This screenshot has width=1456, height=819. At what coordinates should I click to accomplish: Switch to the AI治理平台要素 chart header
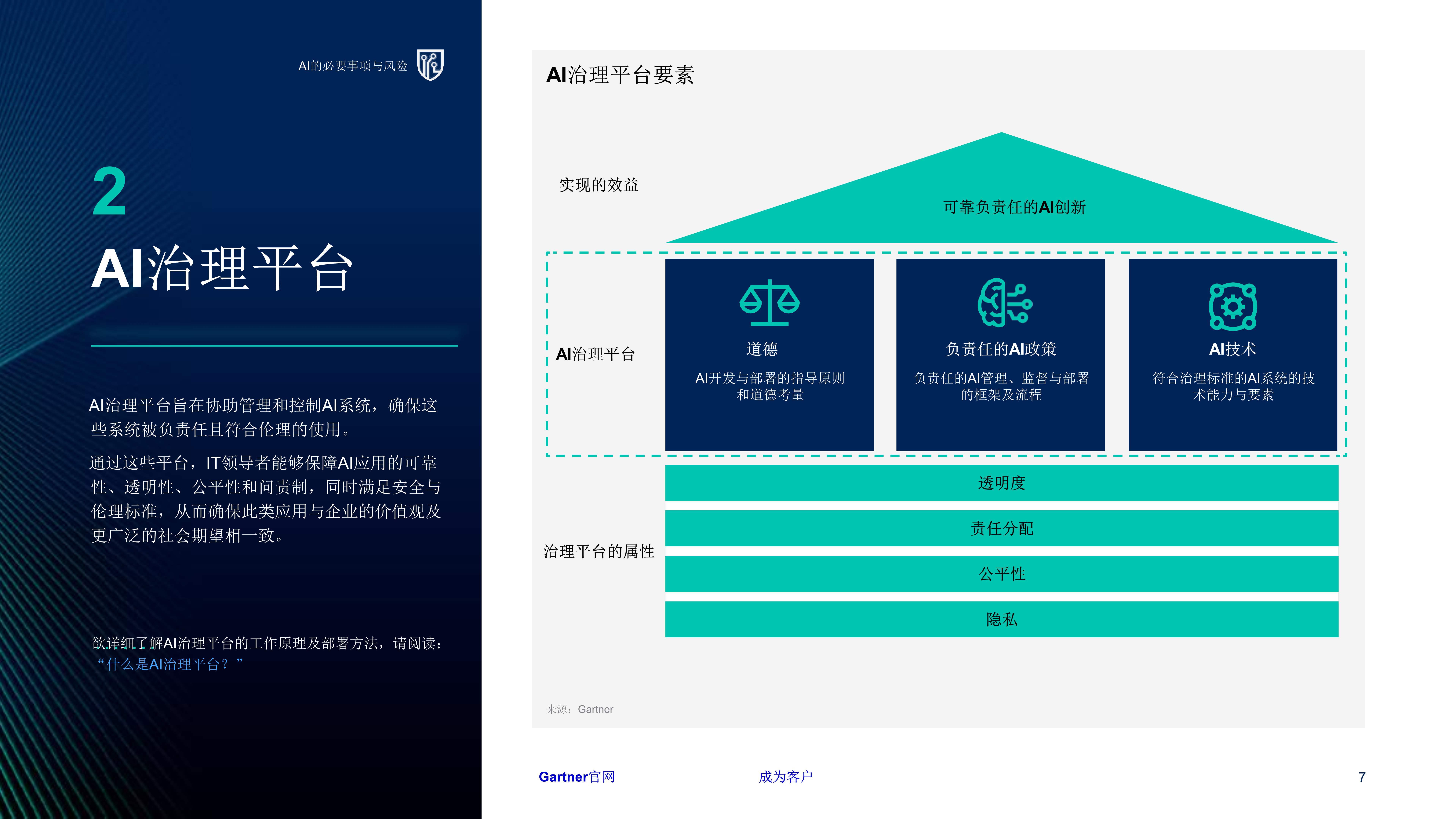pyautogui.click(x=621, y=75)
